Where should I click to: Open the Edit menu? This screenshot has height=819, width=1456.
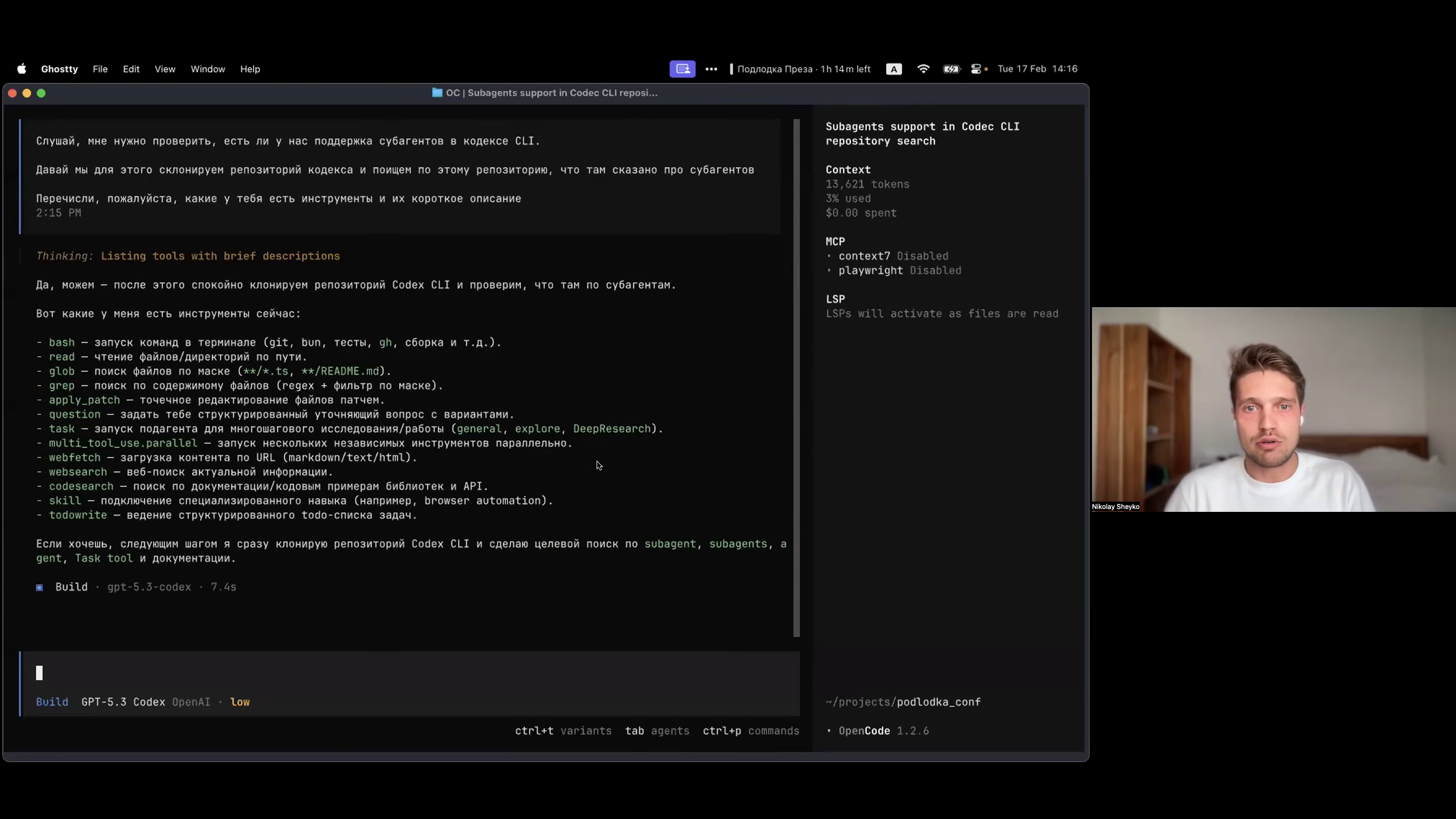[x=131, y=69]
